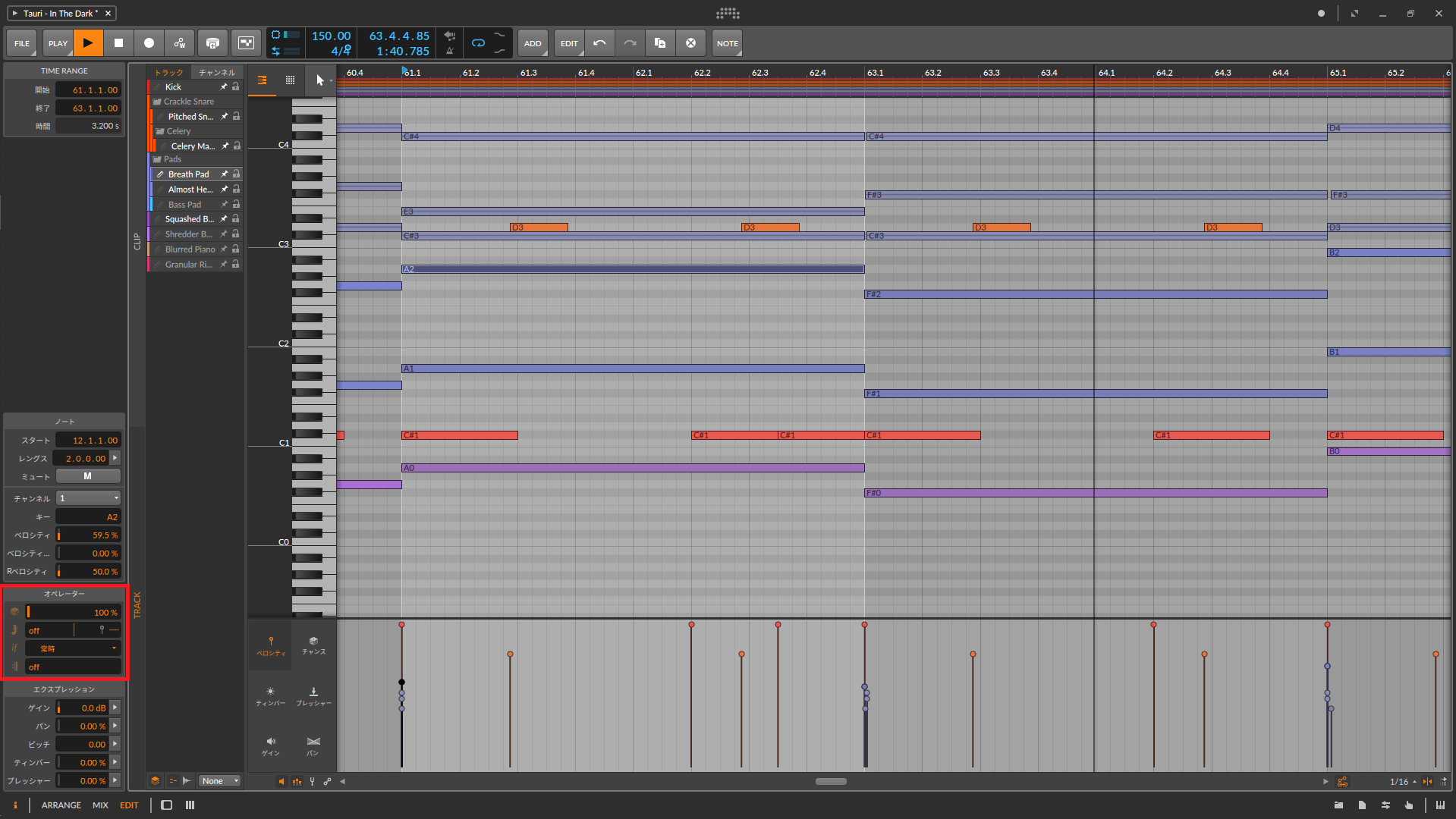Viewport: 1456px width, 819px height.
Task: Select drum grid view icon
Action: (290, 80)
